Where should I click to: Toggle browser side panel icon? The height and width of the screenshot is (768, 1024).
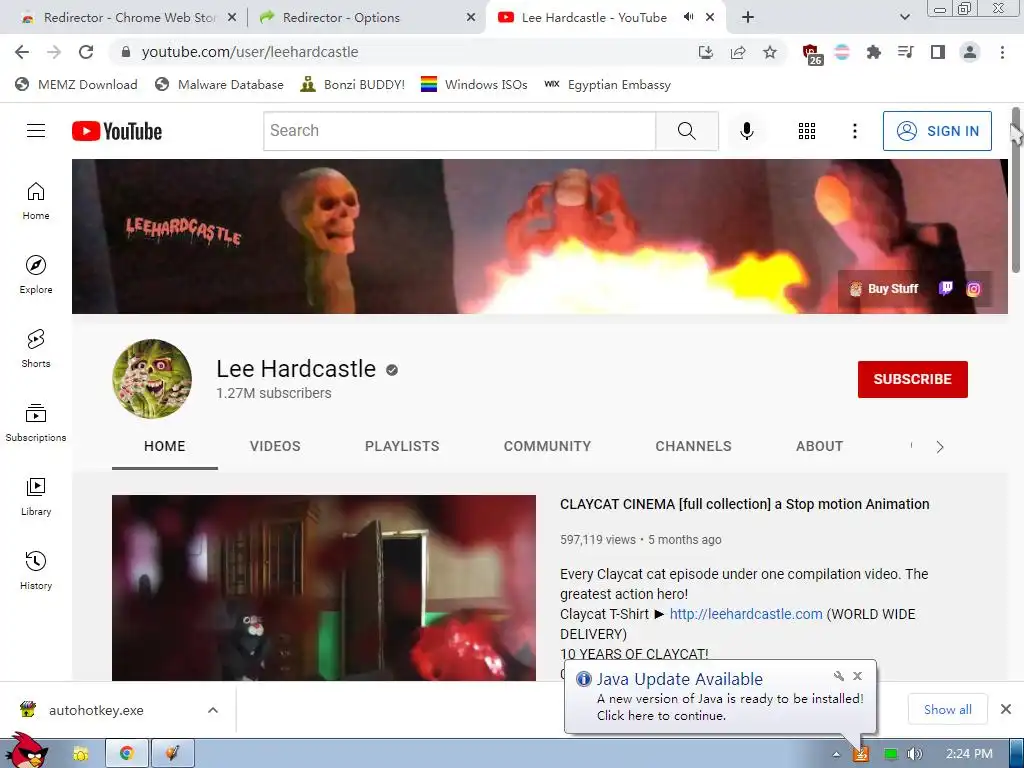(938, 52)
